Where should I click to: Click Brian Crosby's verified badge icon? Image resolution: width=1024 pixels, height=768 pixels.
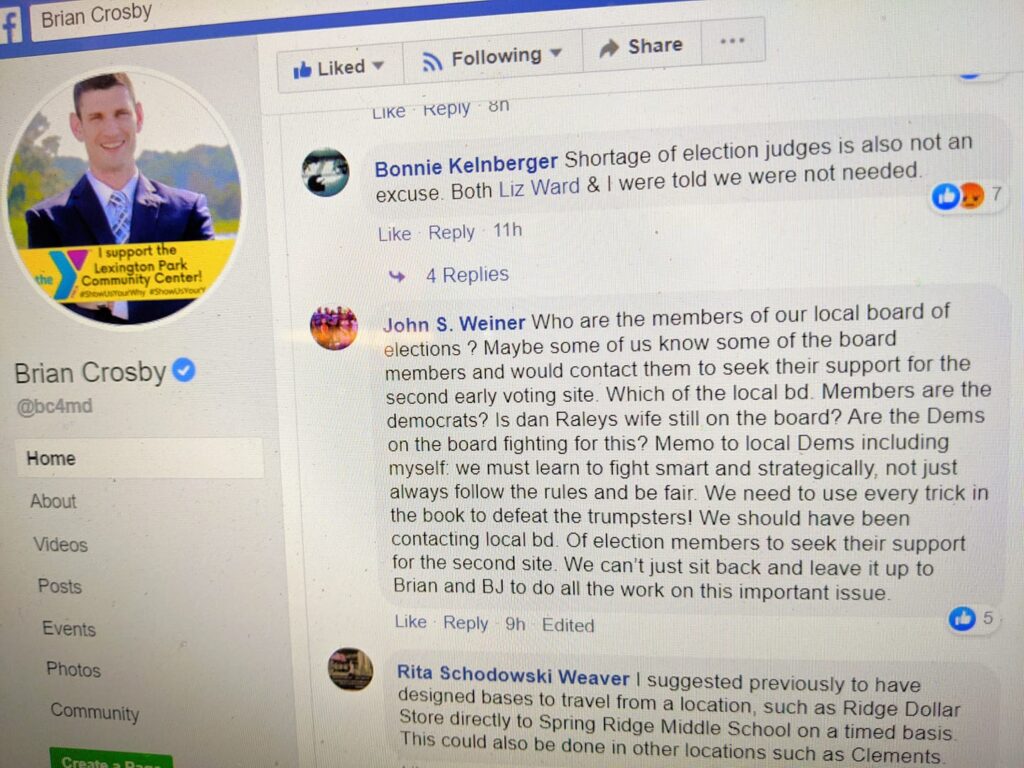184,370
